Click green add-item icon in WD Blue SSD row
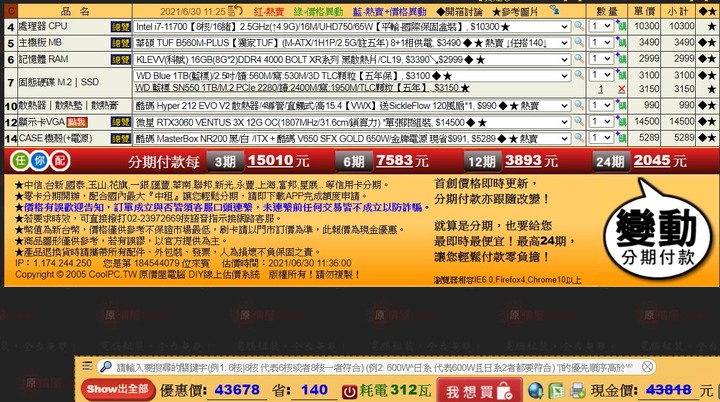 pyautogui.click(x=621, y=75)
